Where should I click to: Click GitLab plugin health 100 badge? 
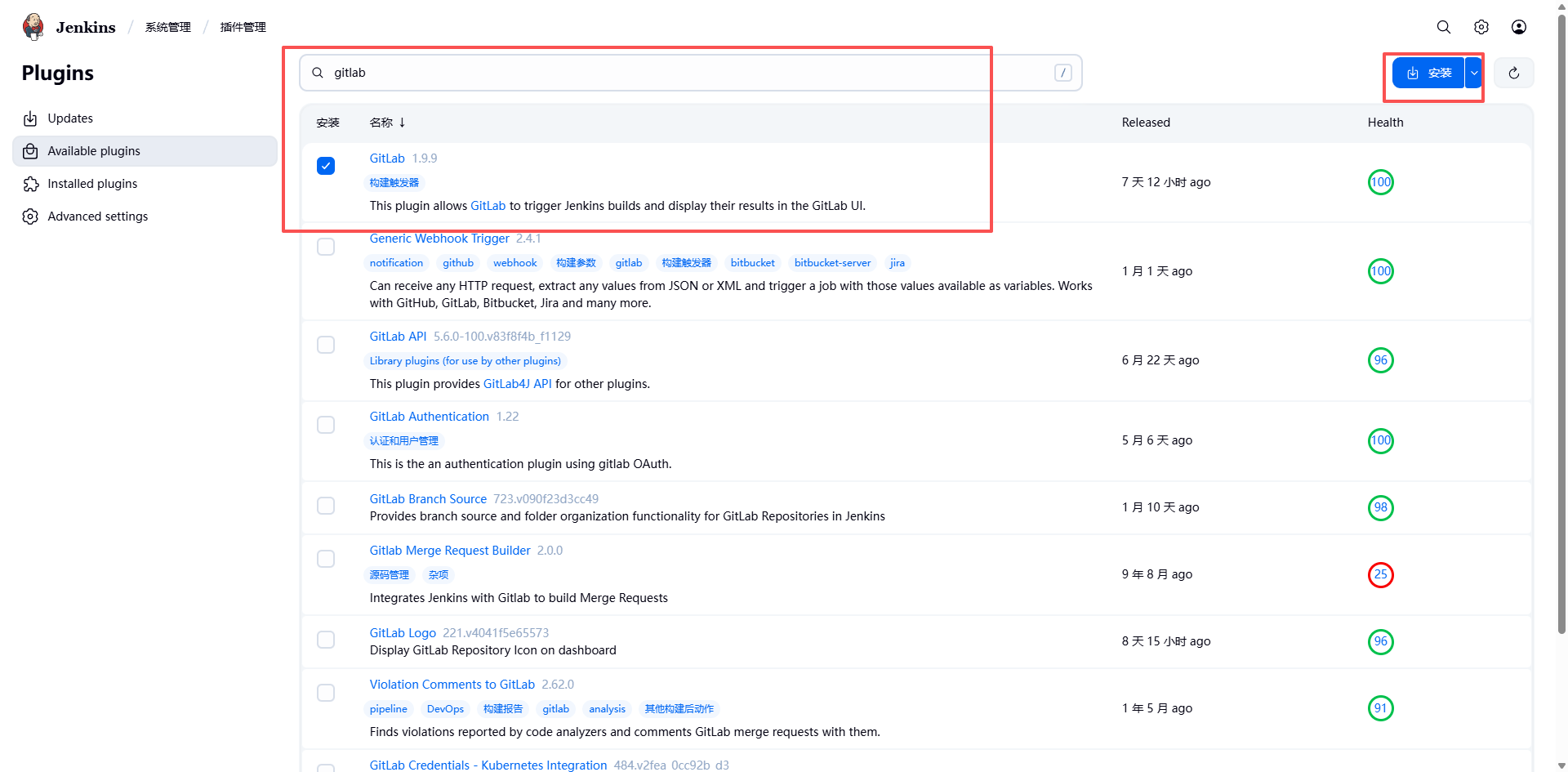tap(1380, 182)
